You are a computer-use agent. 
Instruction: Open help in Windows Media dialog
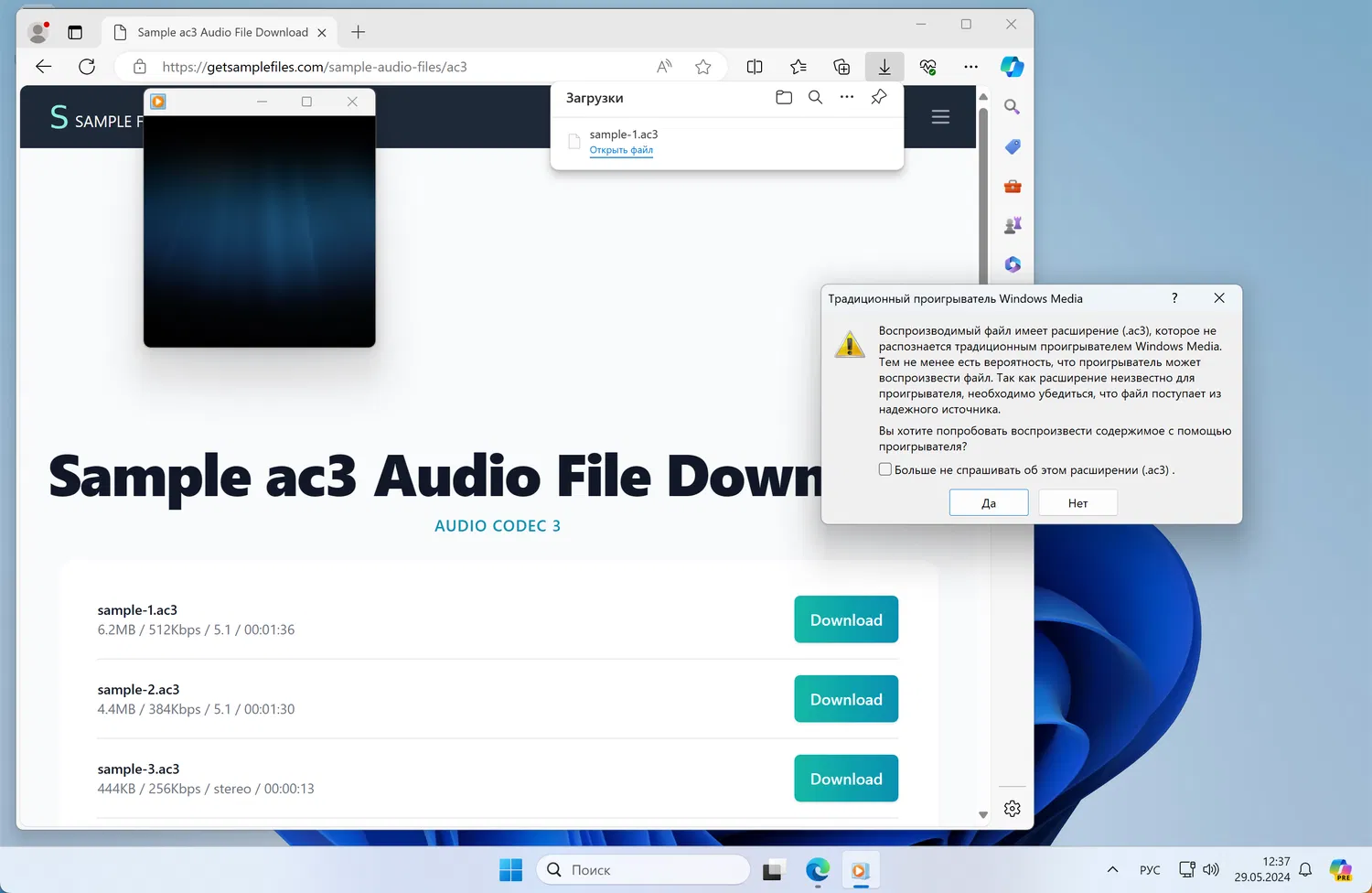1174,298
